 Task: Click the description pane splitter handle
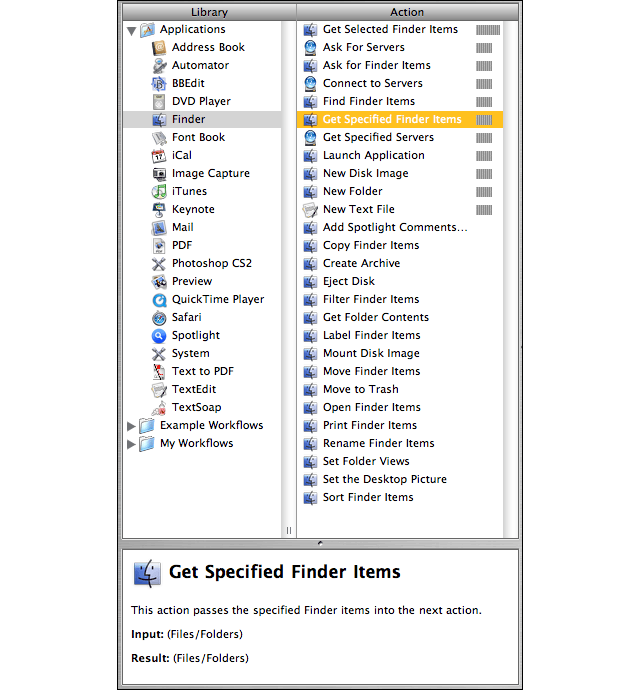pos(320,543)
